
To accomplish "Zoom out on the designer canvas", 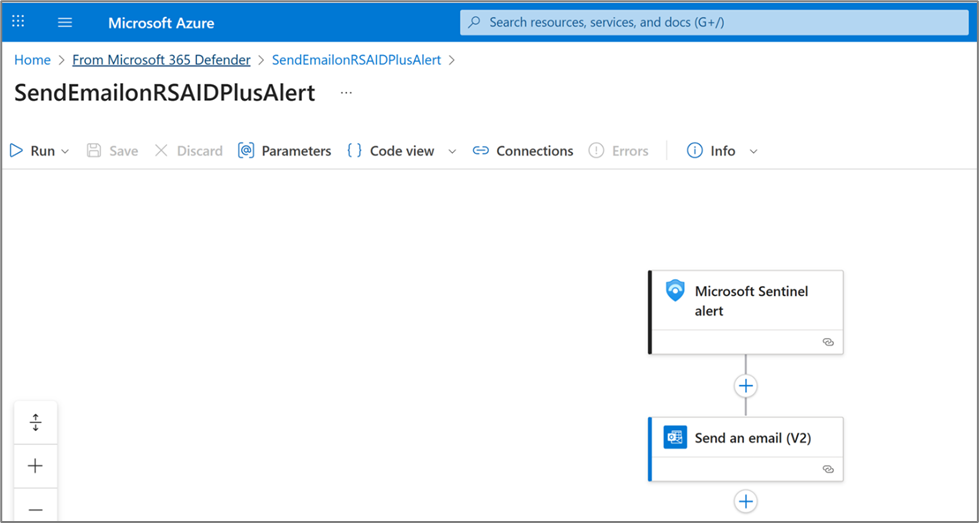I will [36, 508].
